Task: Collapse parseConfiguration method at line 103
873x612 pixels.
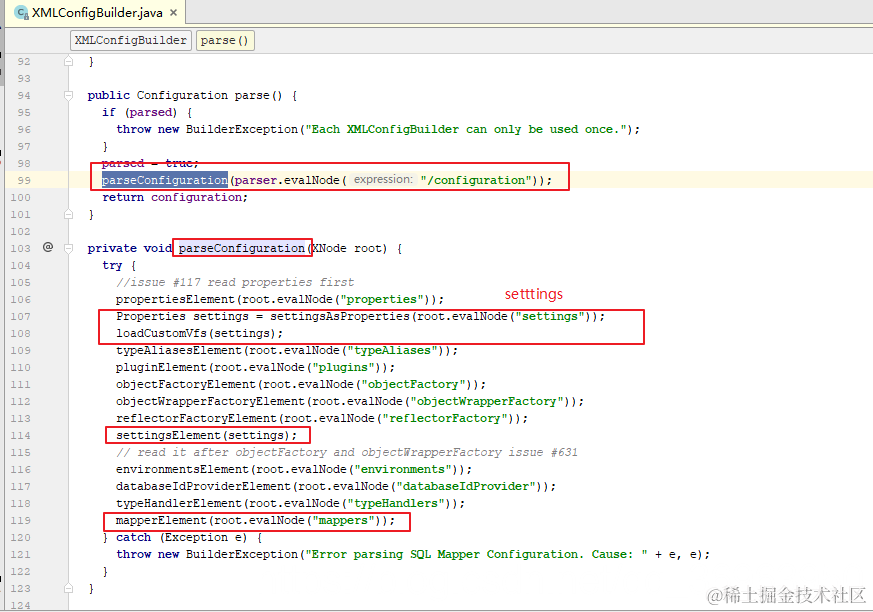Action: 68,248
